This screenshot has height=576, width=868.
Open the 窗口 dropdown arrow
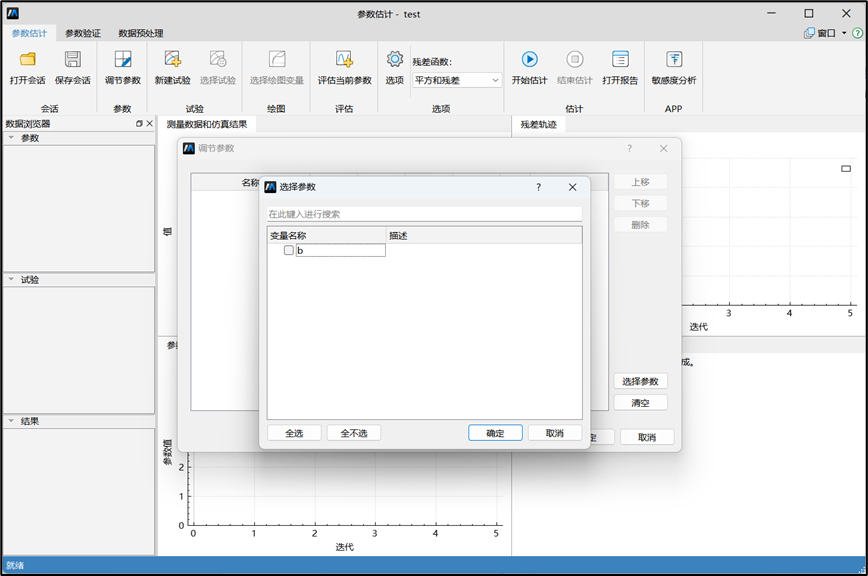844,33
